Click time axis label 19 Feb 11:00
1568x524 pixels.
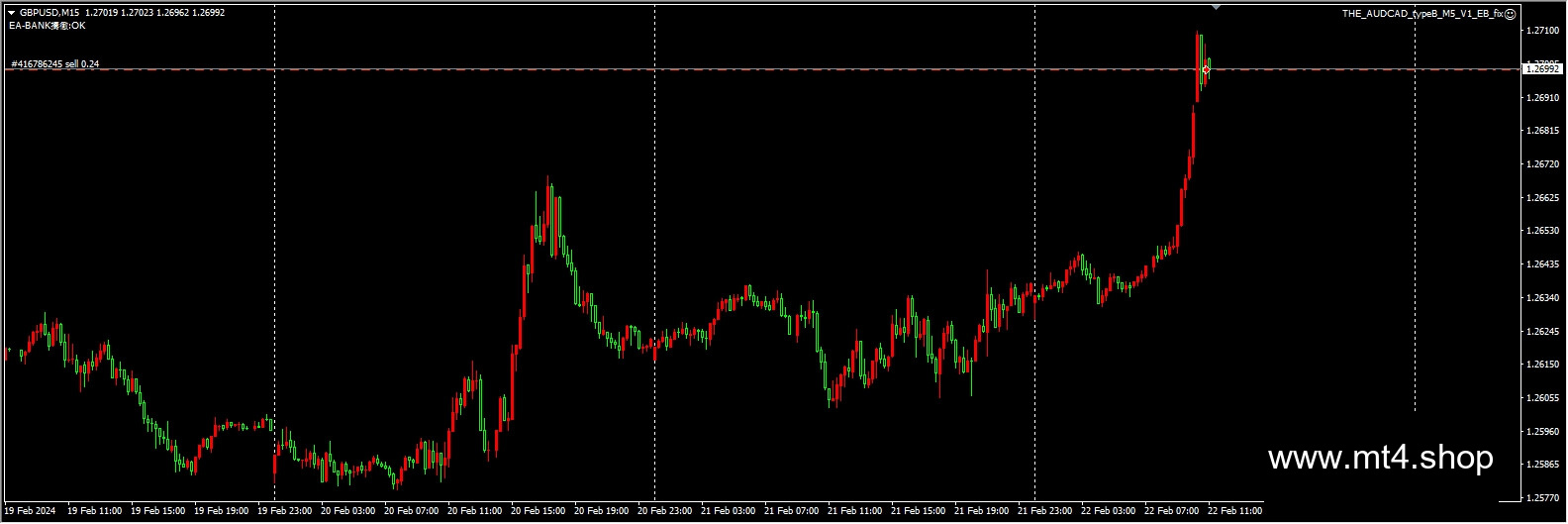94,512
